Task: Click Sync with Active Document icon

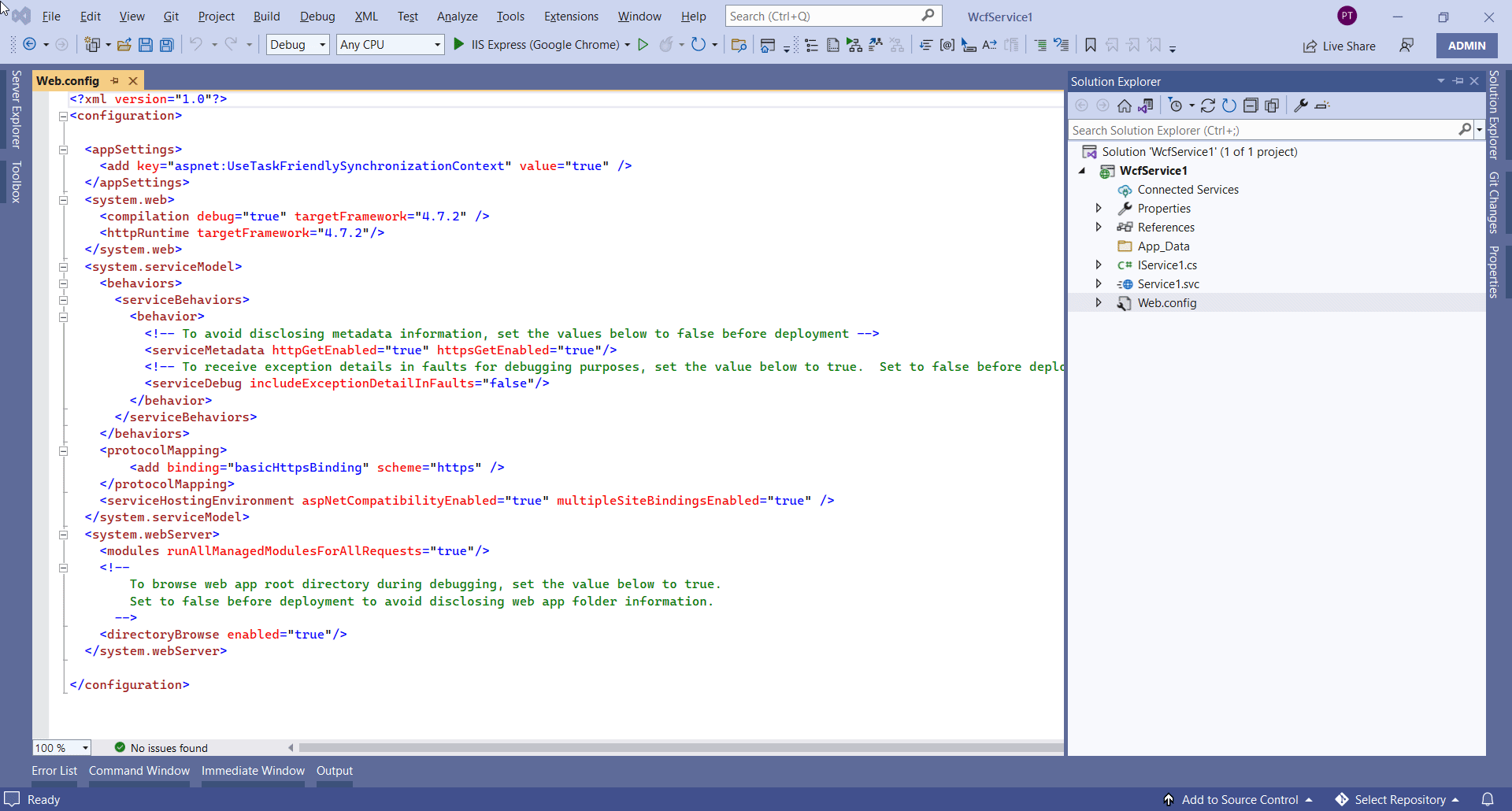Action: point(1208,106)
